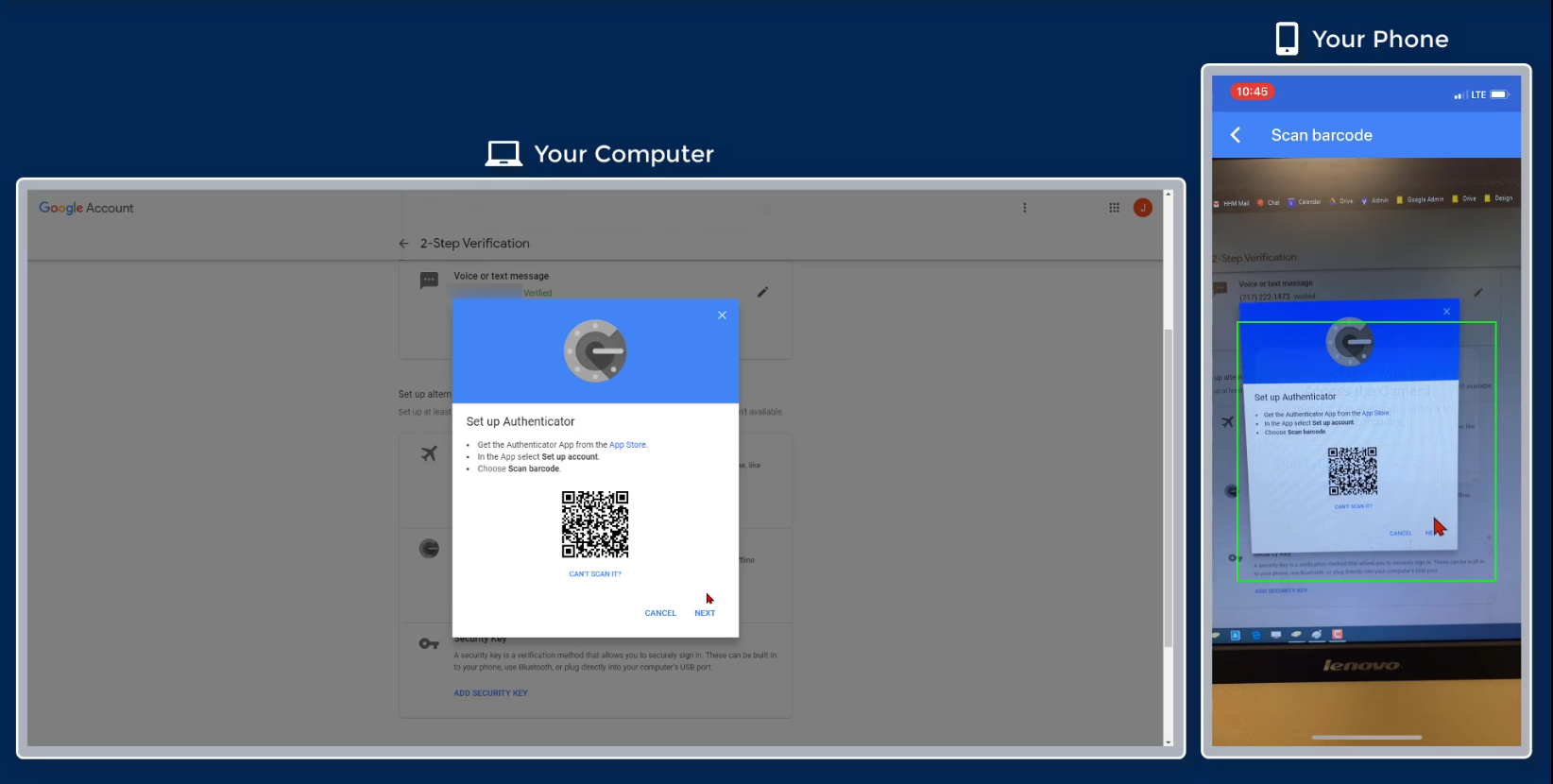The height and width of the screenshot is (784, 1553).
Task: Open the Google Account logo link
Action: point(86,208)
